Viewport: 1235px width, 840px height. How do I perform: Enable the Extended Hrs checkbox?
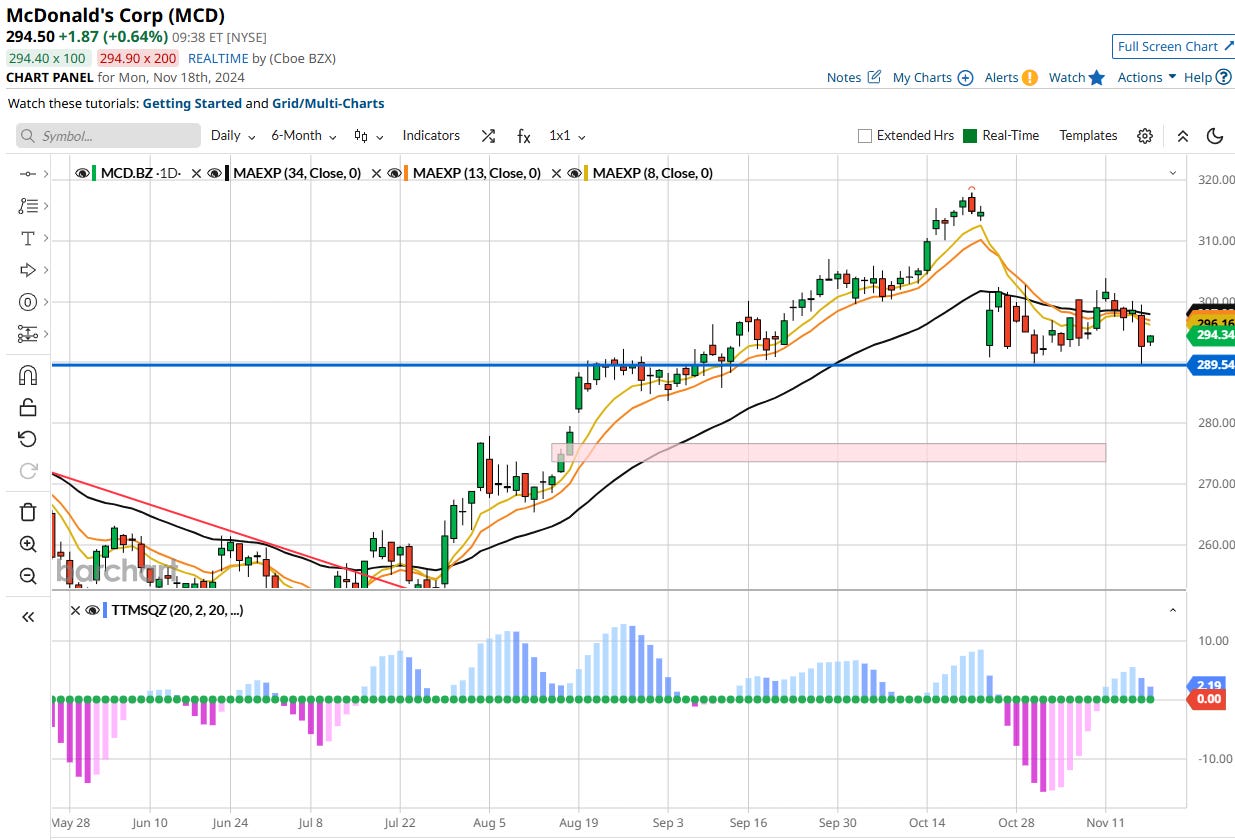pyautogui.click(x=865, y=136)
